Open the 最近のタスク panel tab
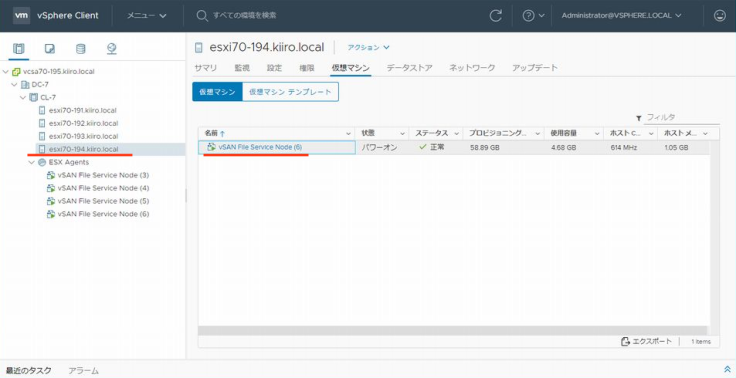 29,370
